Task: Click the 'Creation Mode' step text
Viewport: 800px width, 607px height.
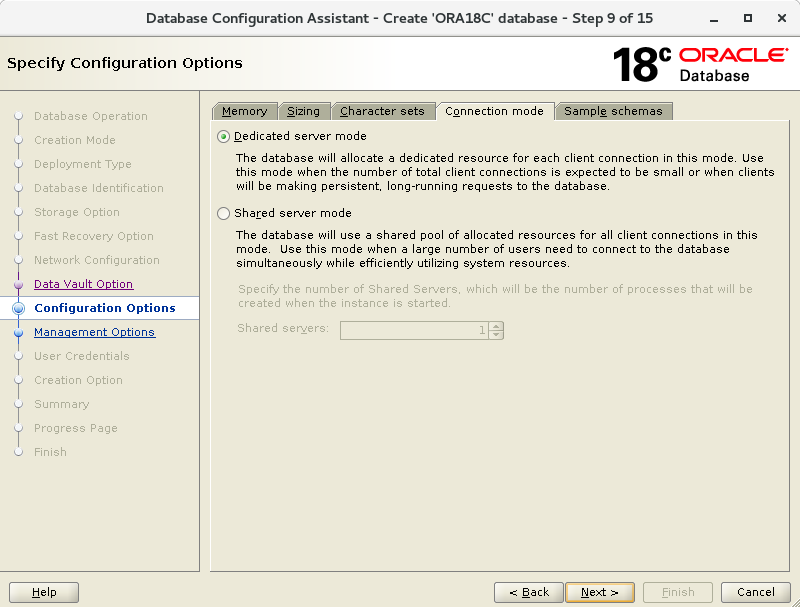Action: 75,140
